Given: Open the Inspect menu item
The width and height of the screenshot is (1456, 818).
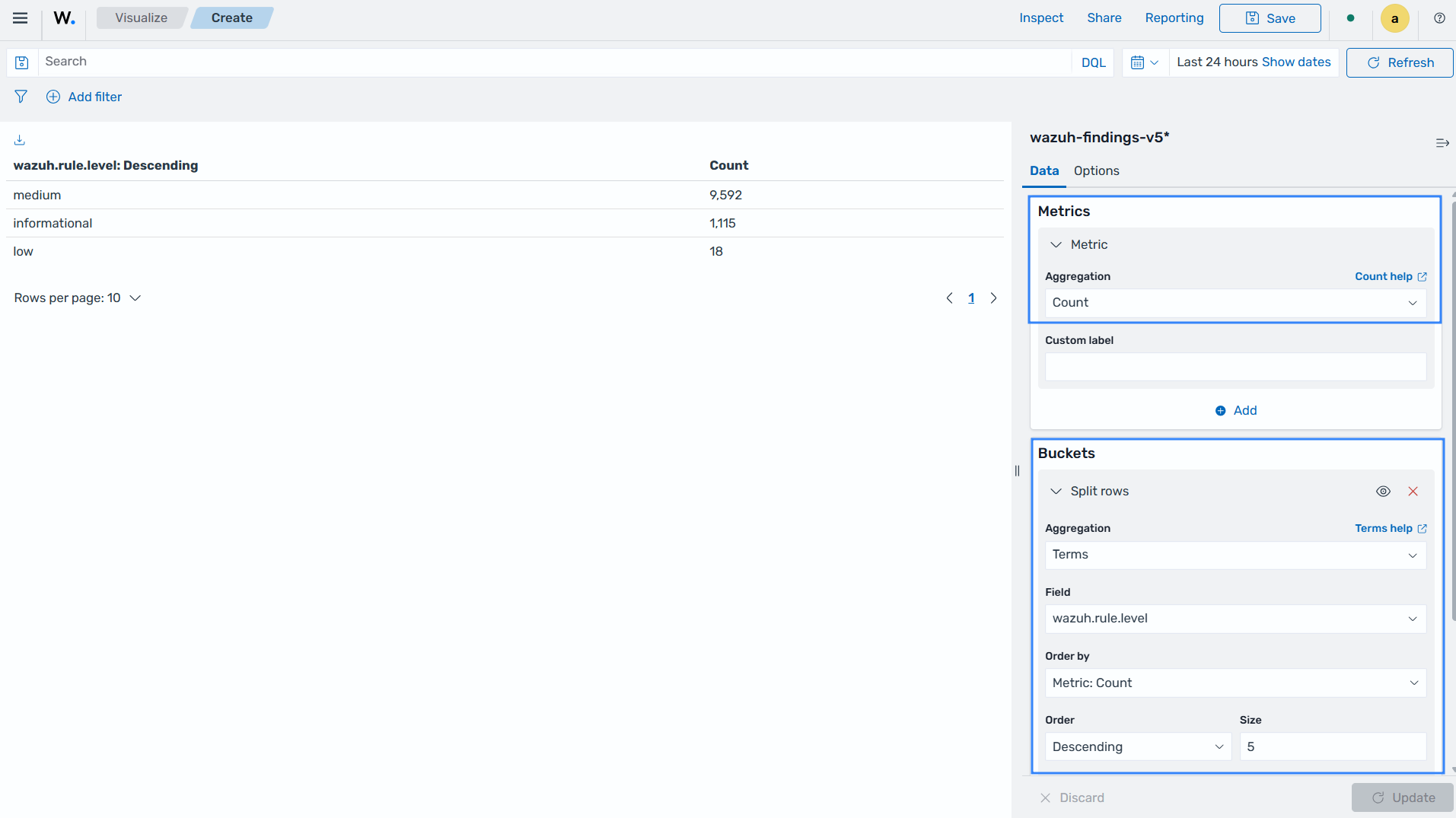Looking at the screenshot, I should pos(1040,18).
